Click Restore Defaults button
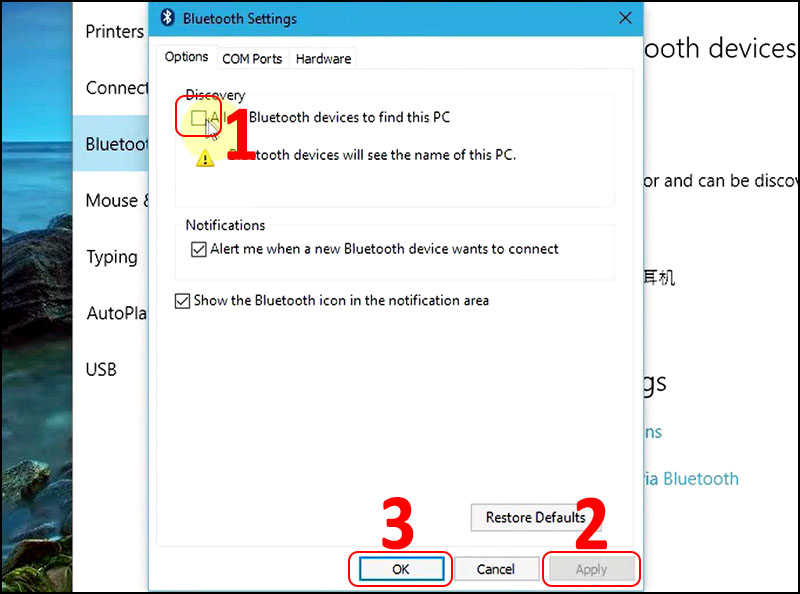 tap(535, 517)
